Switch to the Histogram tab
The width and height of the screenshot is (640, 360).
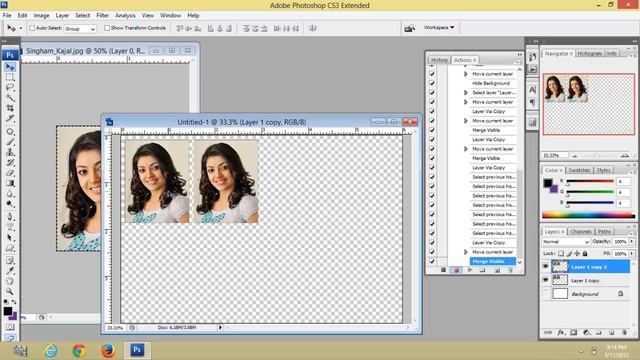pos(590,53)
